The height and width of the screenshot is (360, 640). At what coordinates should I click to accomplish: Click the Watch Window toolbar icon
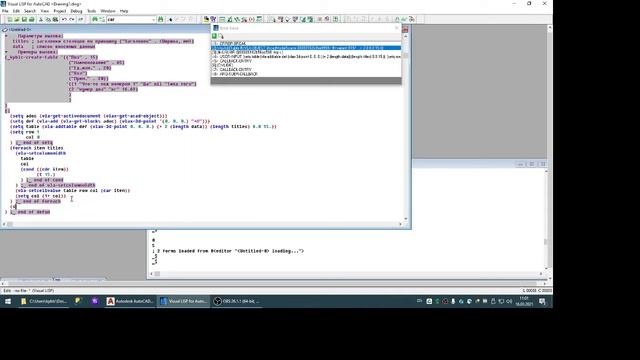[x=259, y=19]
